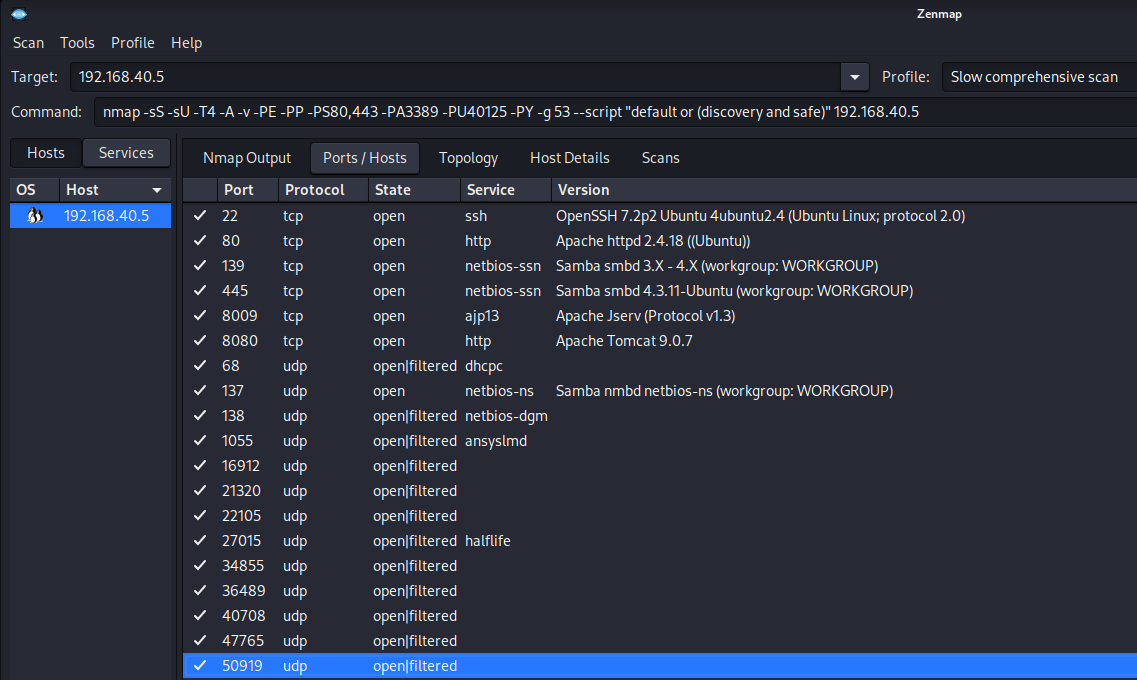1137x680 pixels.
Task: Toggle the Hosts view button
Action: (46, 153)
